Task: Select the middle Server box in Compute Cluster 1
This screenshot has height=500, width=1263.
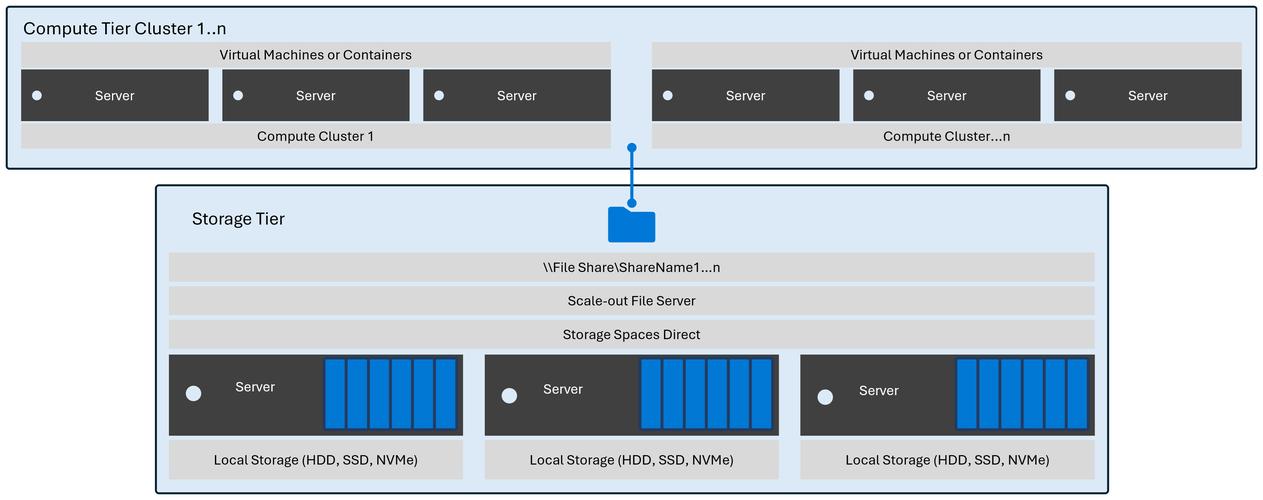Action: point(315,96)
